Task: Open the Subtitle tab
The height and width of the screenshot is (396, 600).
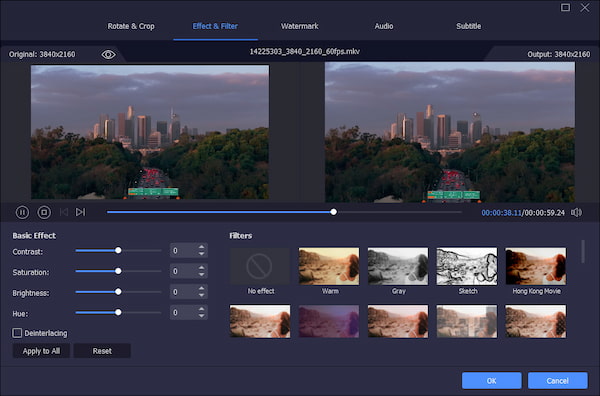Action: [468, 26]
